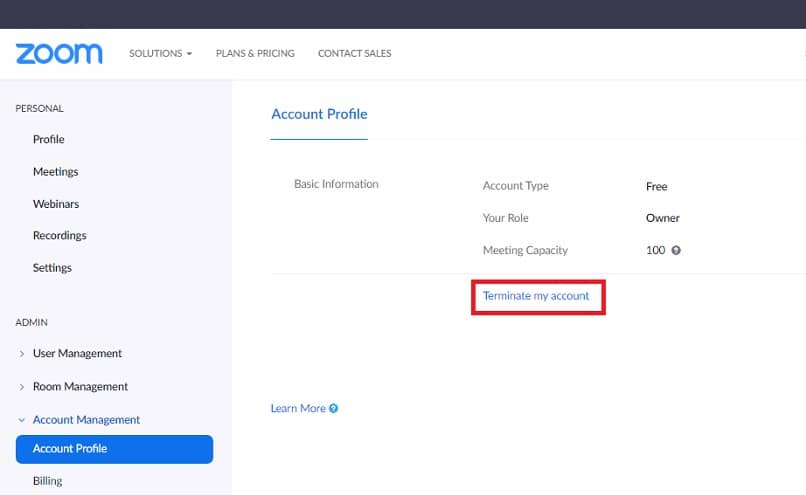Image resolution: width=806 pixels, height=495 pixels.
Task: Go to Contact Sales
Action: (x=354, y=53)
